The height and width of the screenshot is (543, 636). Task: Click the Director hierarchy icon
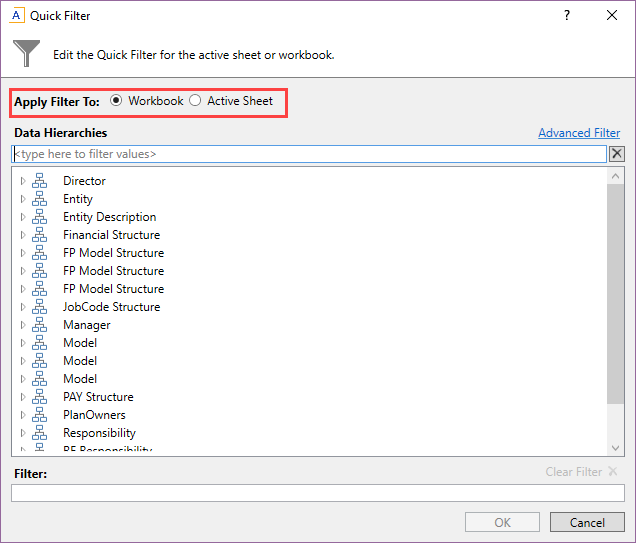point(39,180)
